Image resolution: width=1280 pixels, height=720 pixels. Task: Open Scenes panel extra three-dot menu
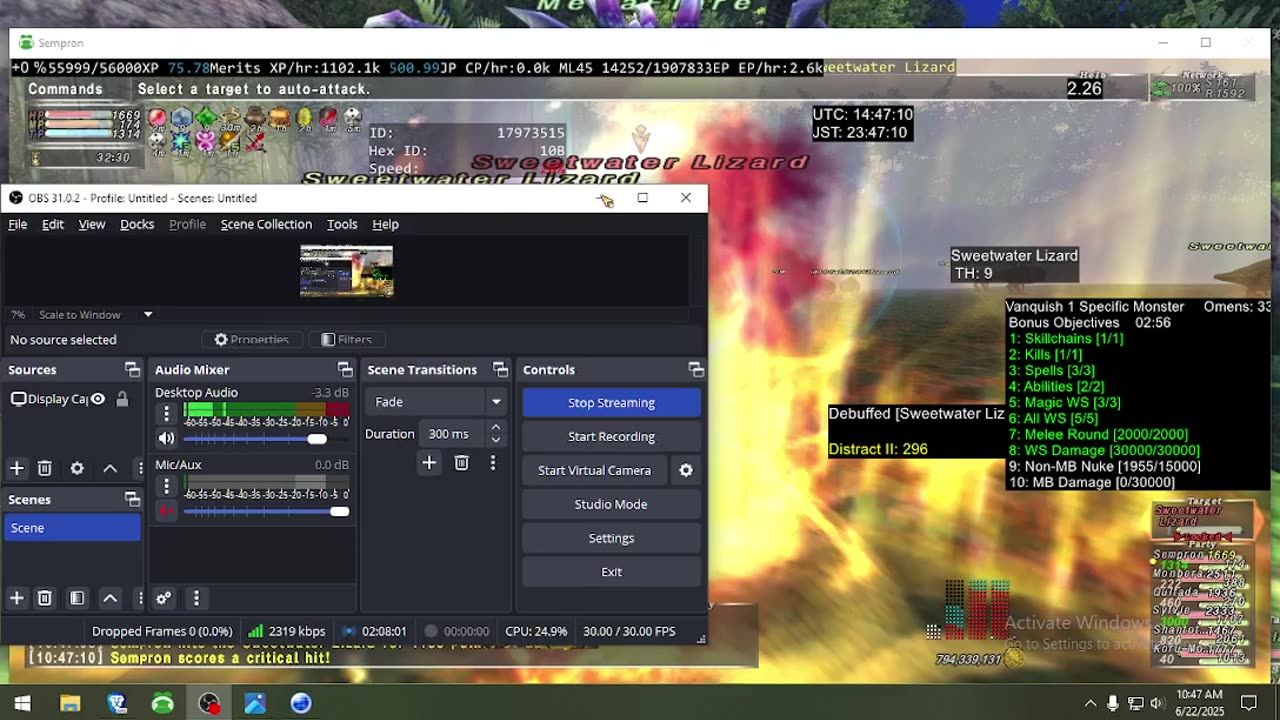(140, 598)
